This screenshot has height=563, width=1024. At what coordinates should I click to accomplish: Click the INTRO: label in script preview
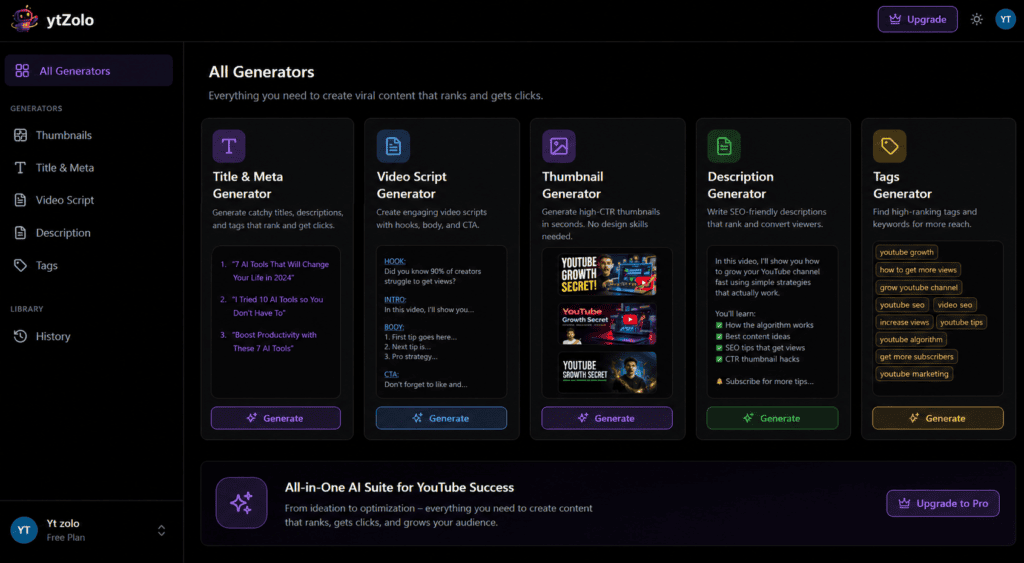tap(395, 299)
